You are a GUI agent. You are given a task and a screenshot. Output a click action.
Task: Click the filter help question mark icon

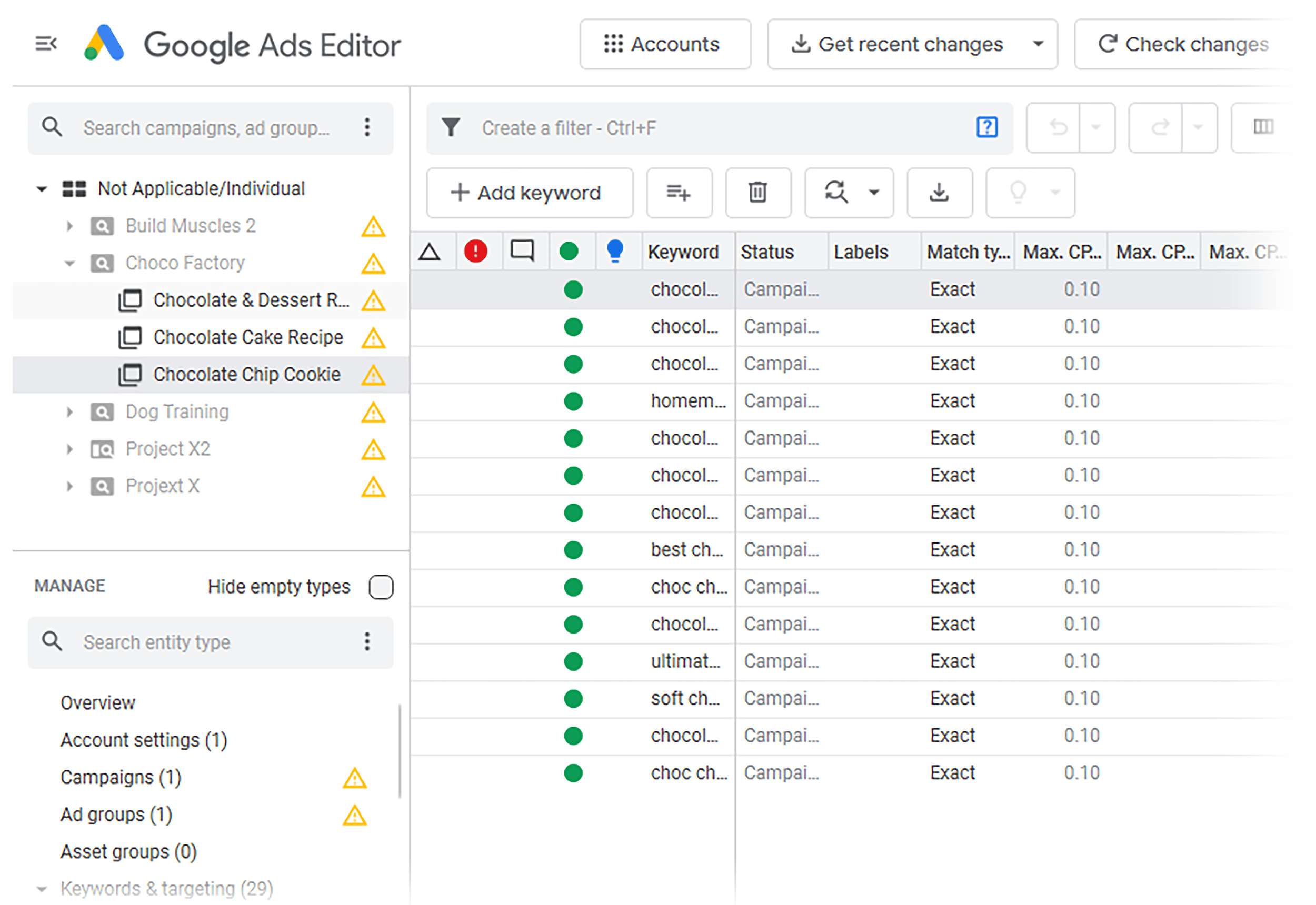pyautogui.click(x=987, y=127)
